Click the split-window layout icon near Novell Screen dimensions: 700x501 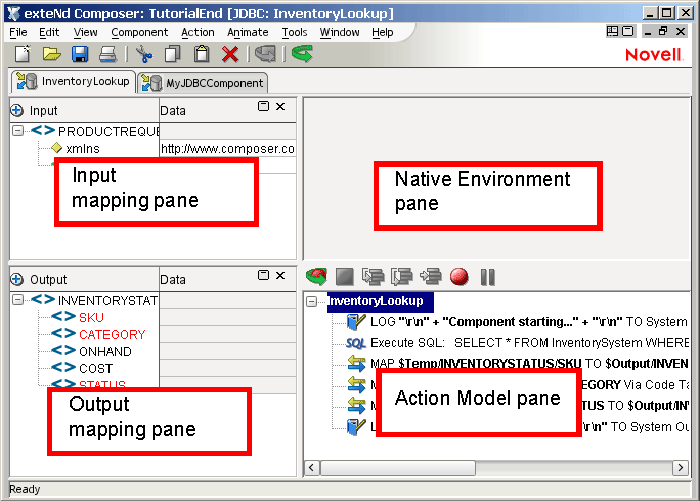(612, 31)
